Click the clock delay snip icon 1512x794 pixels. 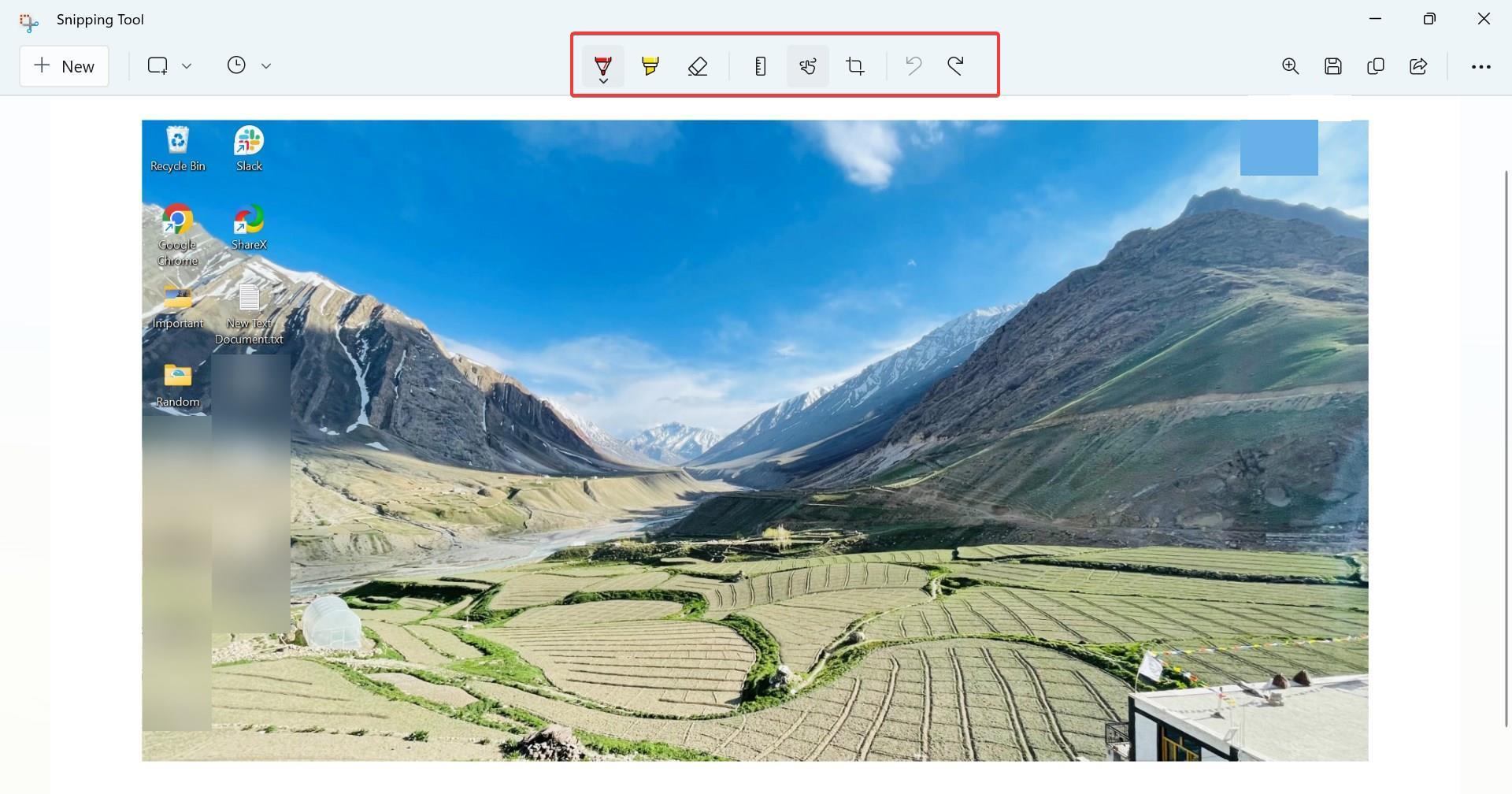236,65
